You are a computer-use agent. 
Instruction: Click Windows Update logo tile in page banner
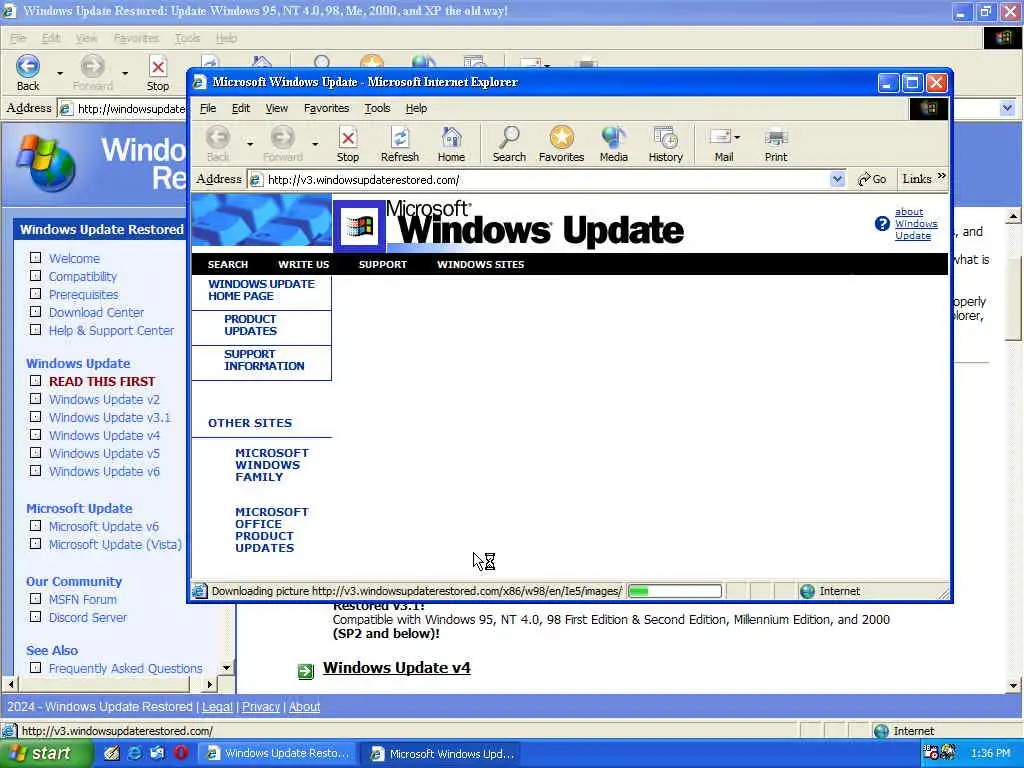pyautogui.click(x=359, y=226)
